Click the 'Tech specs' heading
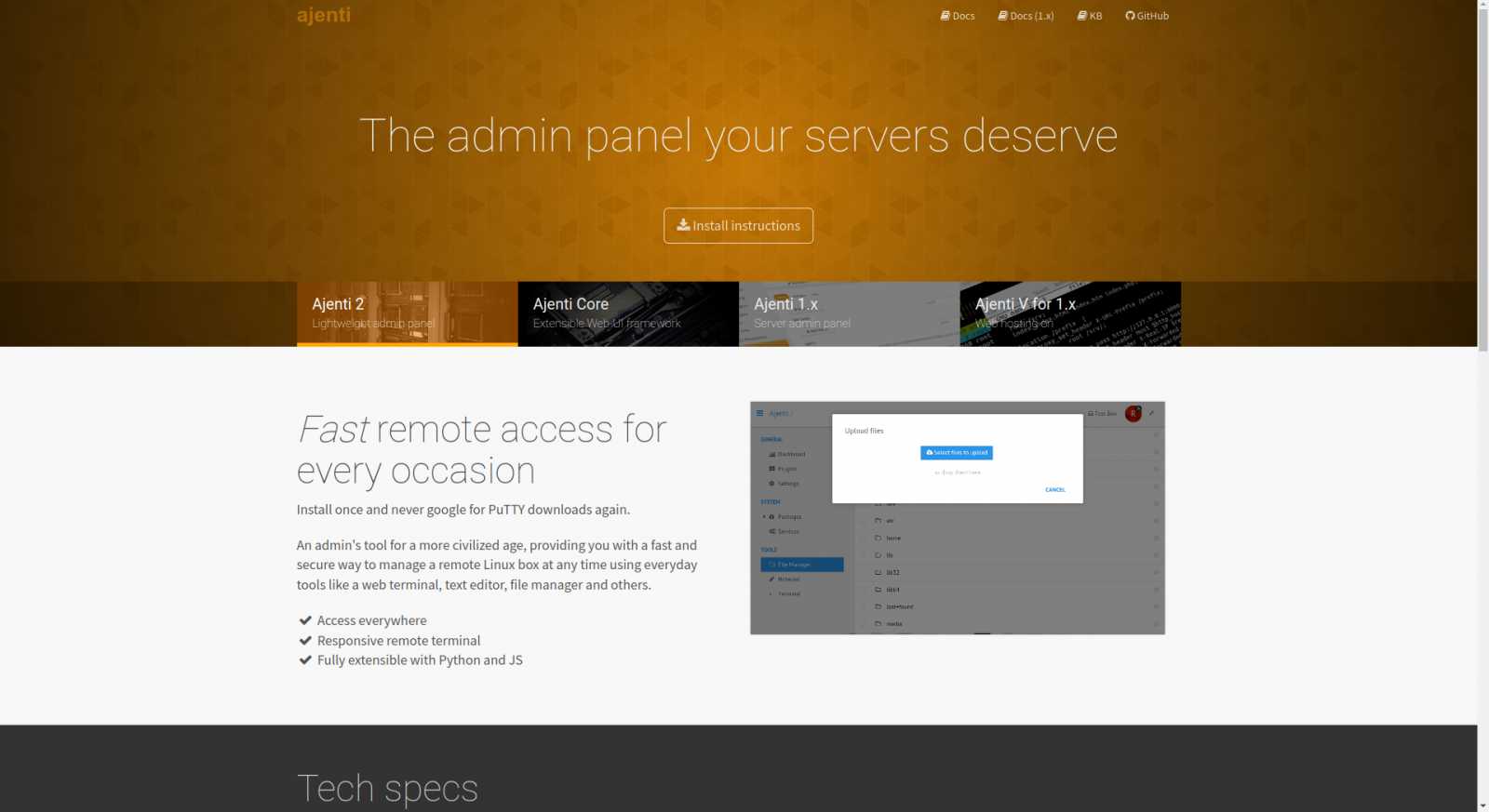The height and width of the screenshot is (812, 1489). pos(387,789)
